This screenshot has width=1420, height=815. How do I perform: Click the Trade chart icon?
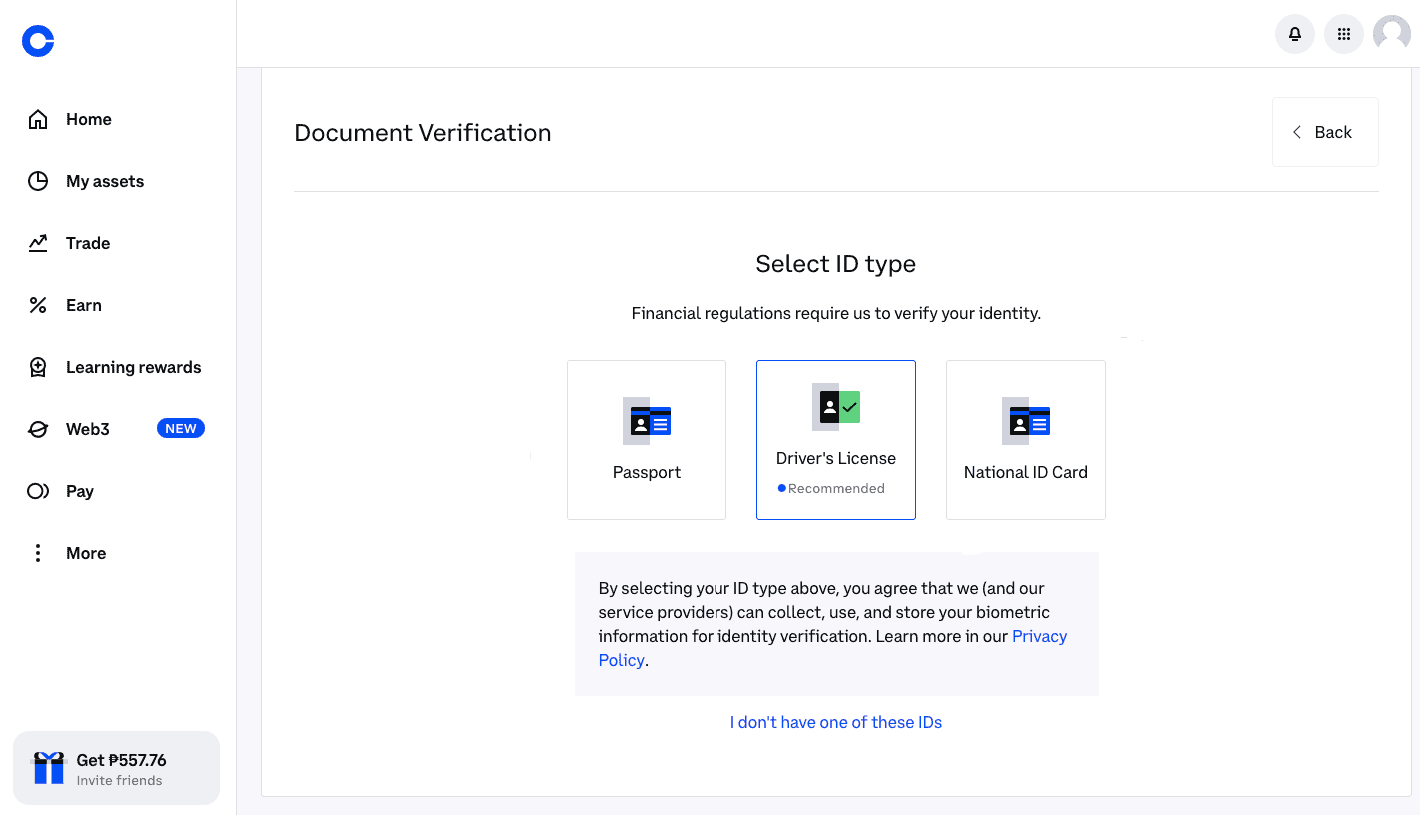tap(37, 243)
